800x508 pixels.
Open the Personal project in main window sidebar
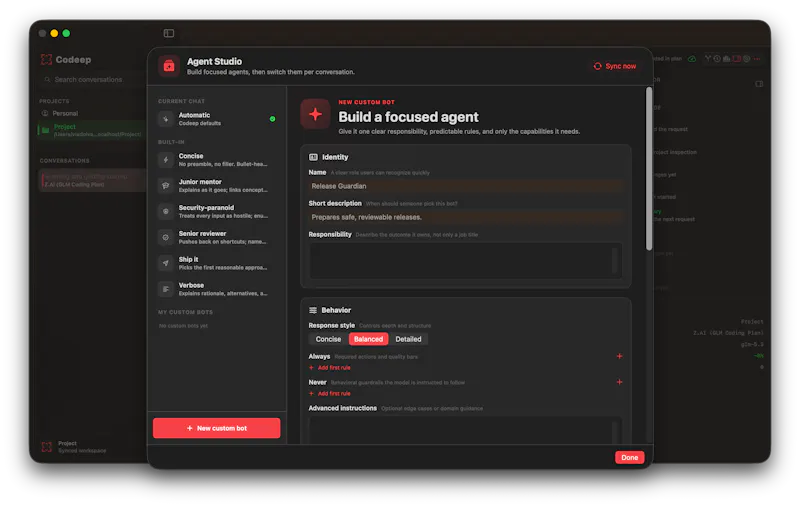[60, 113]
